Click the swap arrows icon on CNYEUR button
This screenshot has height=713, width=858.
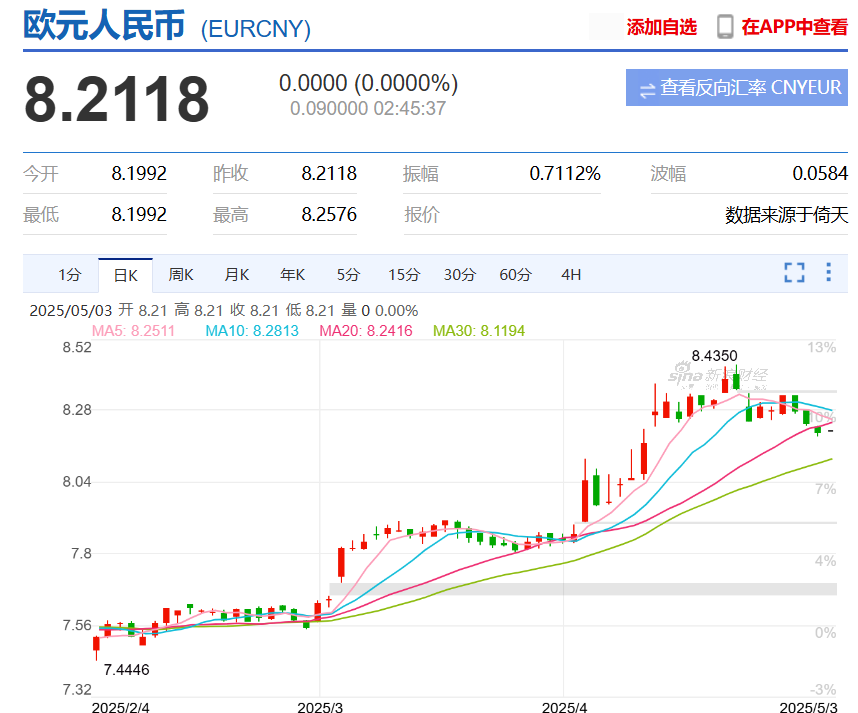pyautogui.click(x=647, y=89)
